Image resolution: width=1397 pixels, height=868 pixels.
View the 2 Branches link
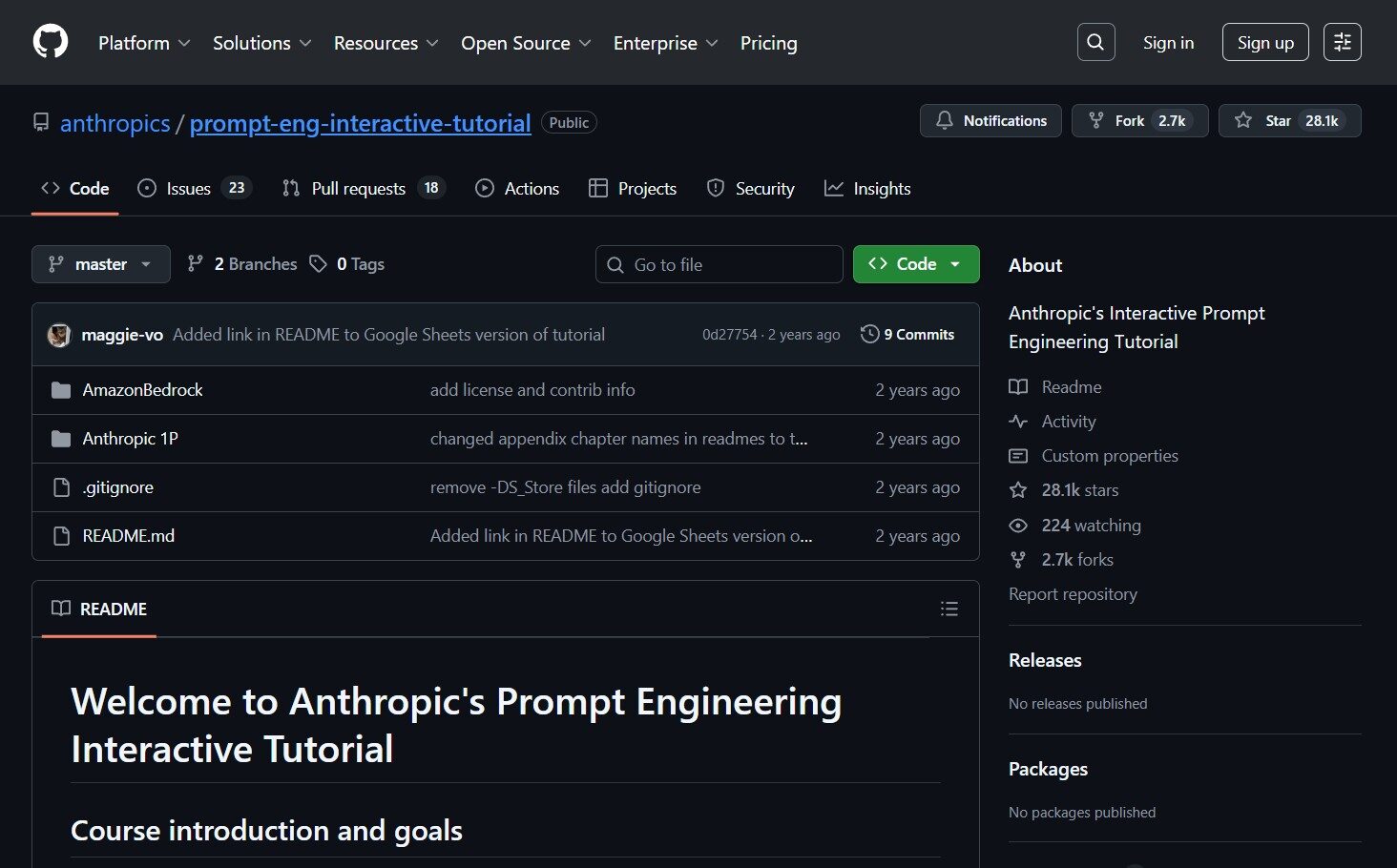(243, 264)
